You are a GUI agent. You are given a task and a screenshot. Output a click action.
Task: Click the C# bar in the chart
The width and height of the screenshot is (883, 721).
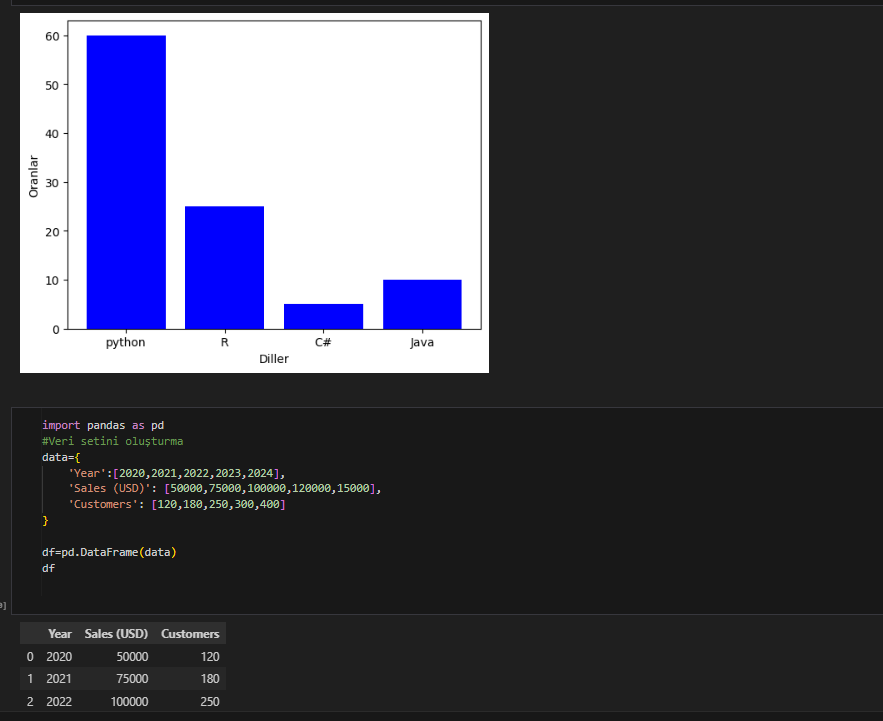tap(323, 316)
